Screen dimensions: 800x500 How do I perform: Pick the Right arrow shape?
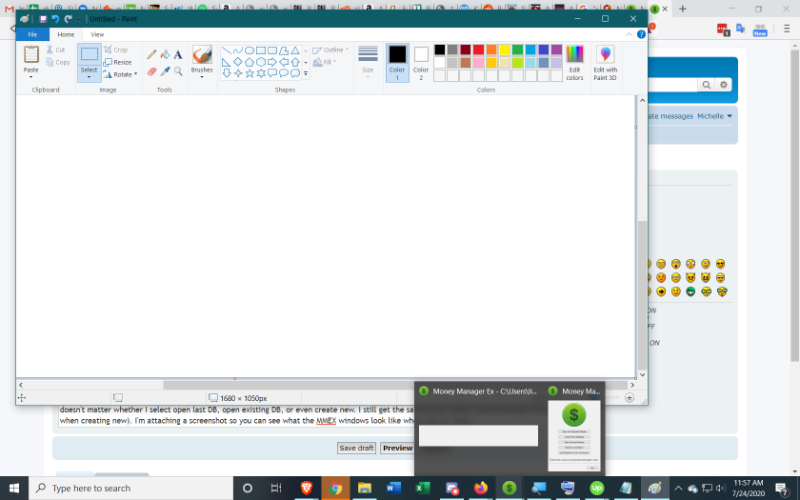click(272, 62)
